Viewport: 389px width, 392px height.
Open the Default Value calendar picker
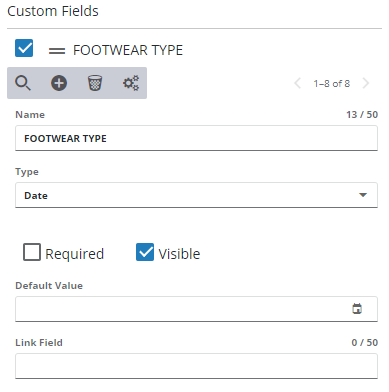(x=357, y=309)
